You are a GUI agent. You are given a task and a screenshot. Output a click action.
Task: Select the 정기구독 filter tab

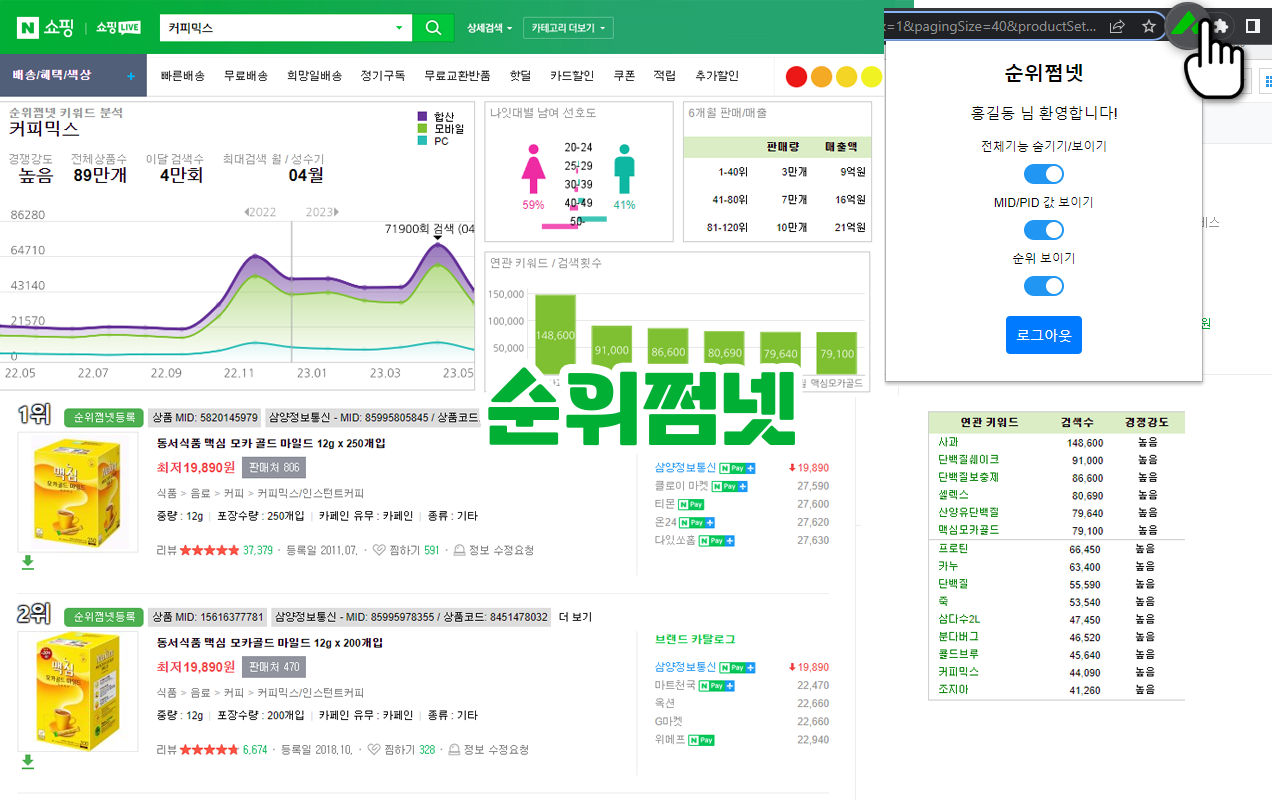(x=383, y=76)
